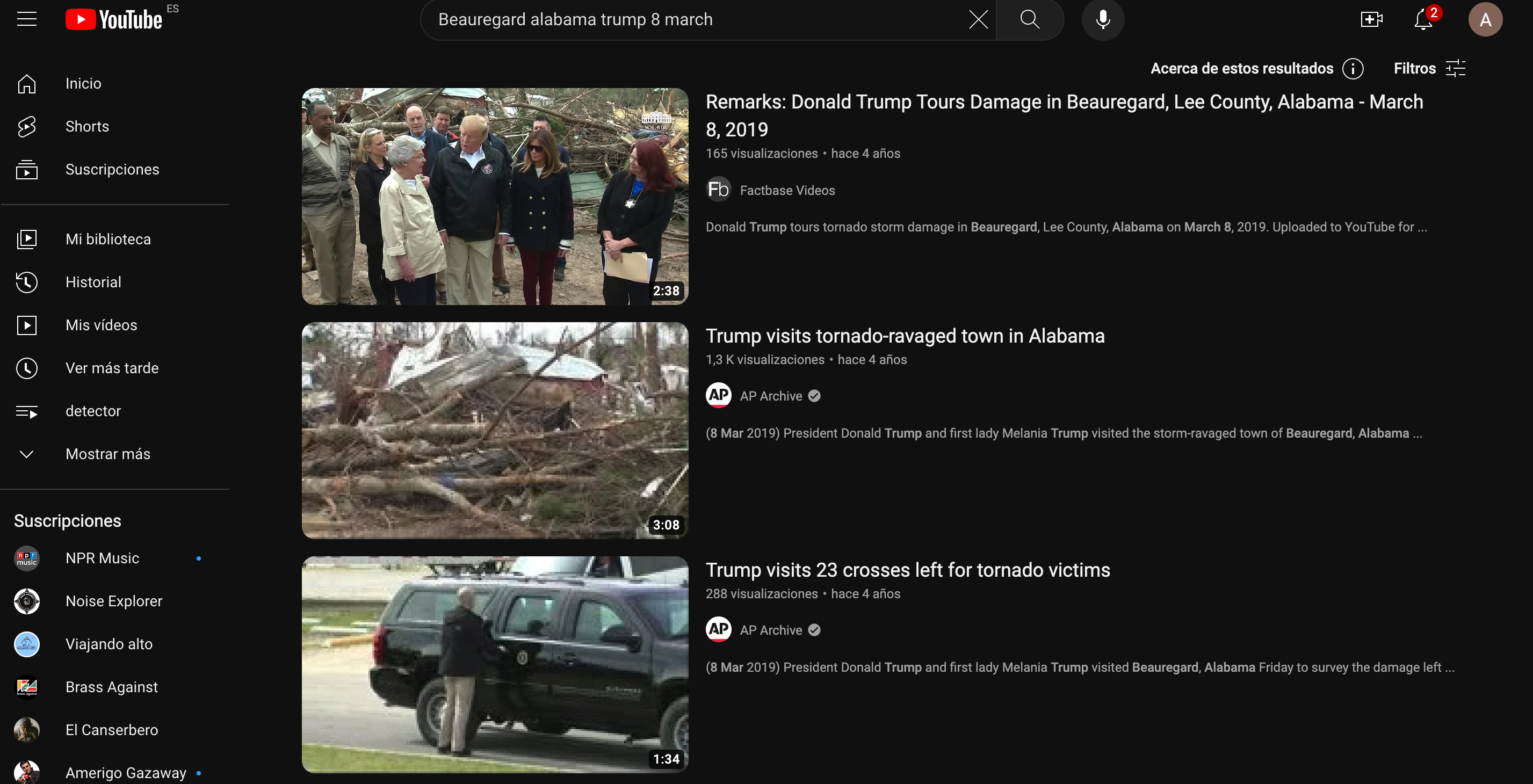This screenshot has height=784, width=1533.
Task: Start voice search with microphone
Action: [1103, 20]
